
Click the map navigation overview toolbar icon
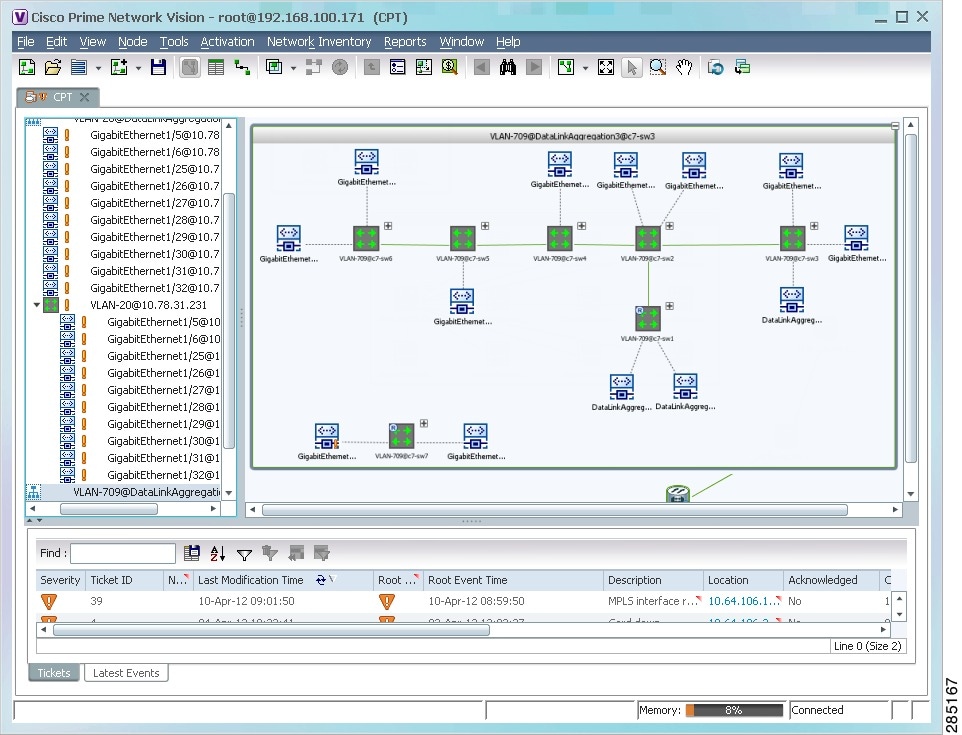pos(423,67)
